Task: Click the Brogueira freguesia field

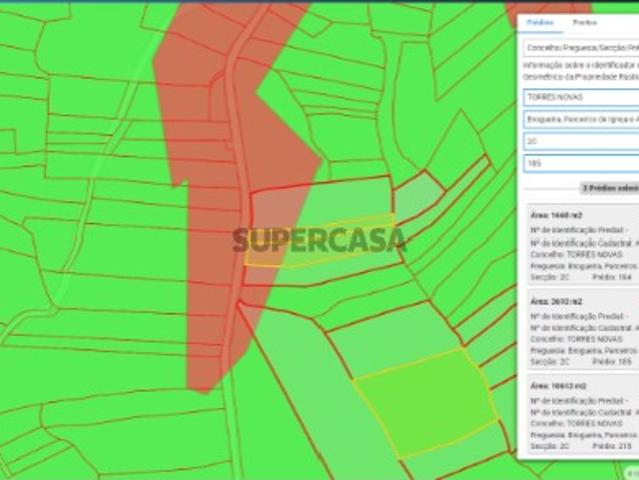Action: click(581, 119)
